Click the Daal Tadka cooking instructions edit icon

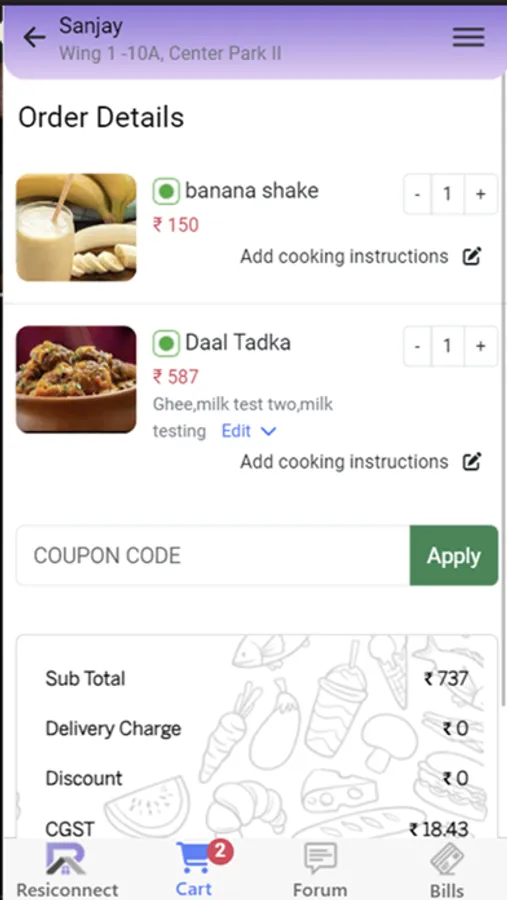coord(472,461)
